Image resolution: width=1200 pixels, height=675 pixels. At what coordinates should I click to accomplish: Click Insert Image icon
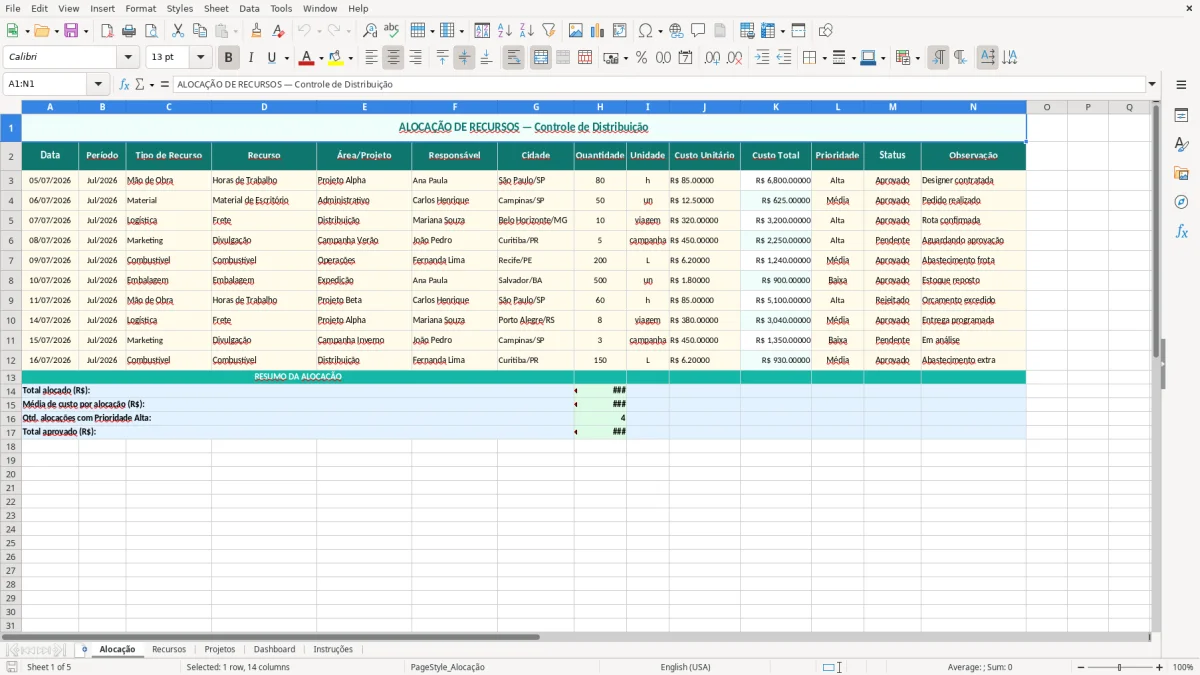click(x=576, y=31)
